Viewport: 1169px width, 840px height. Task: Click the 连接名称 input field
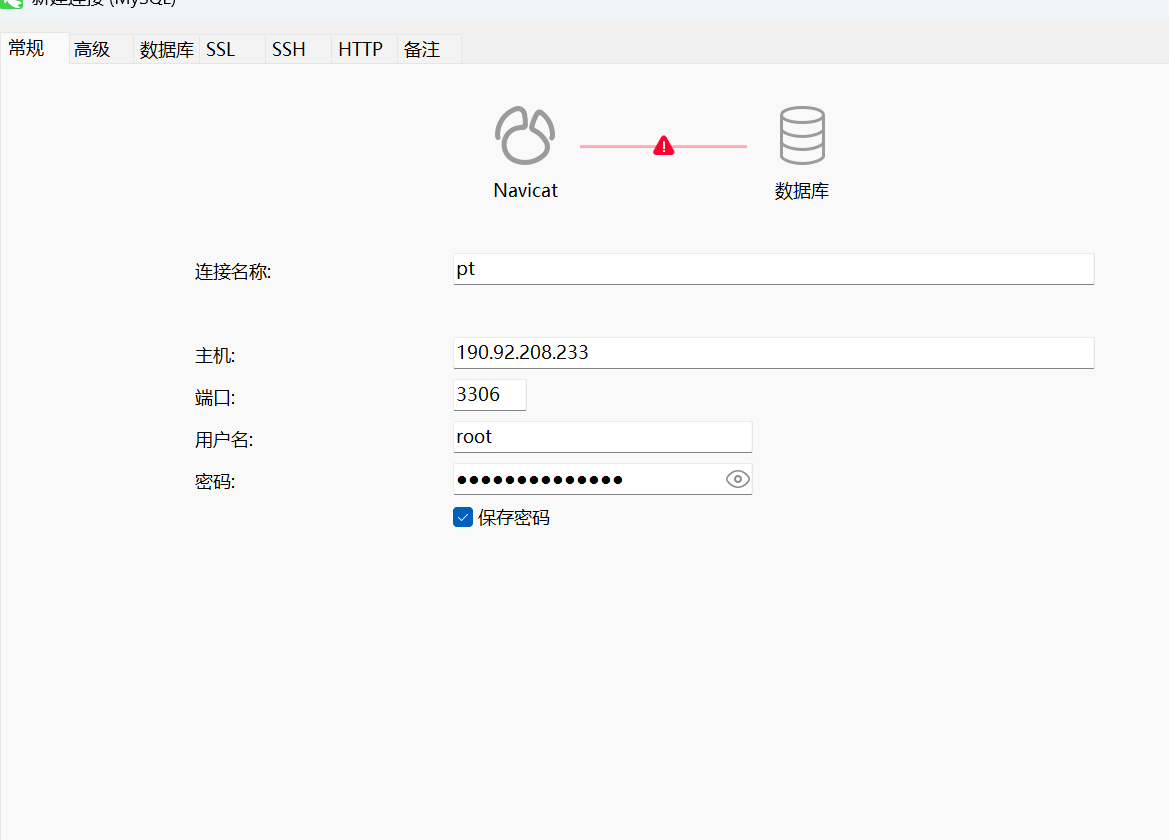pos(773,269)
